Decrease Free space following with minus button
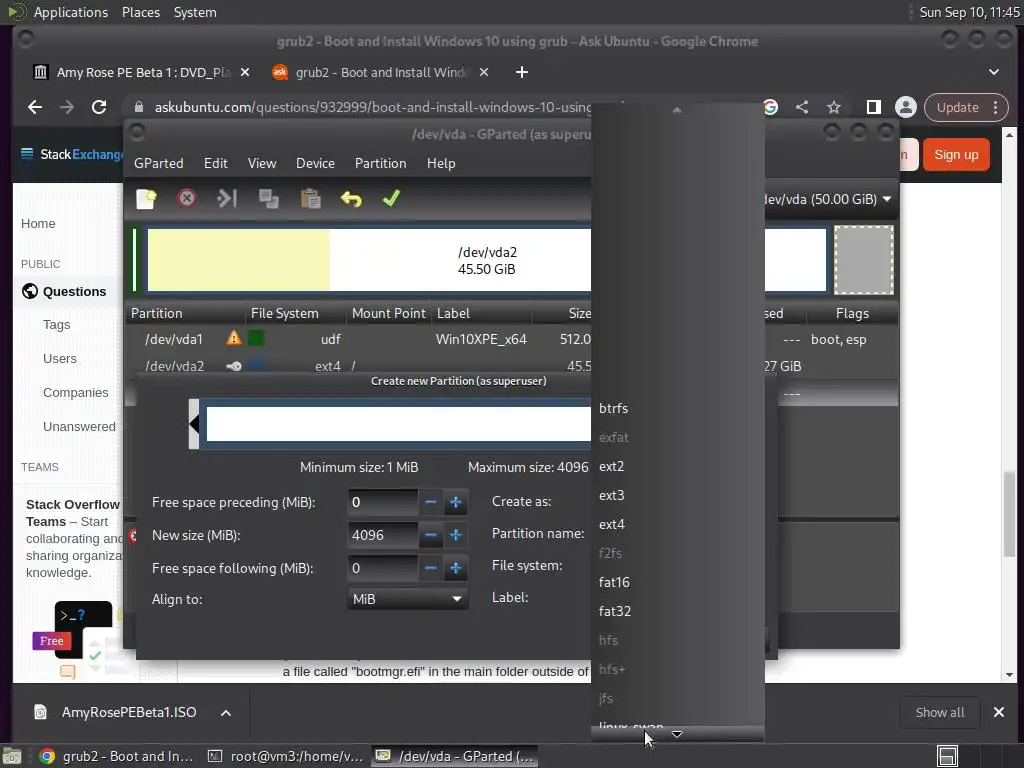The height and width of the screenshot is (768, 1024). 430,568
